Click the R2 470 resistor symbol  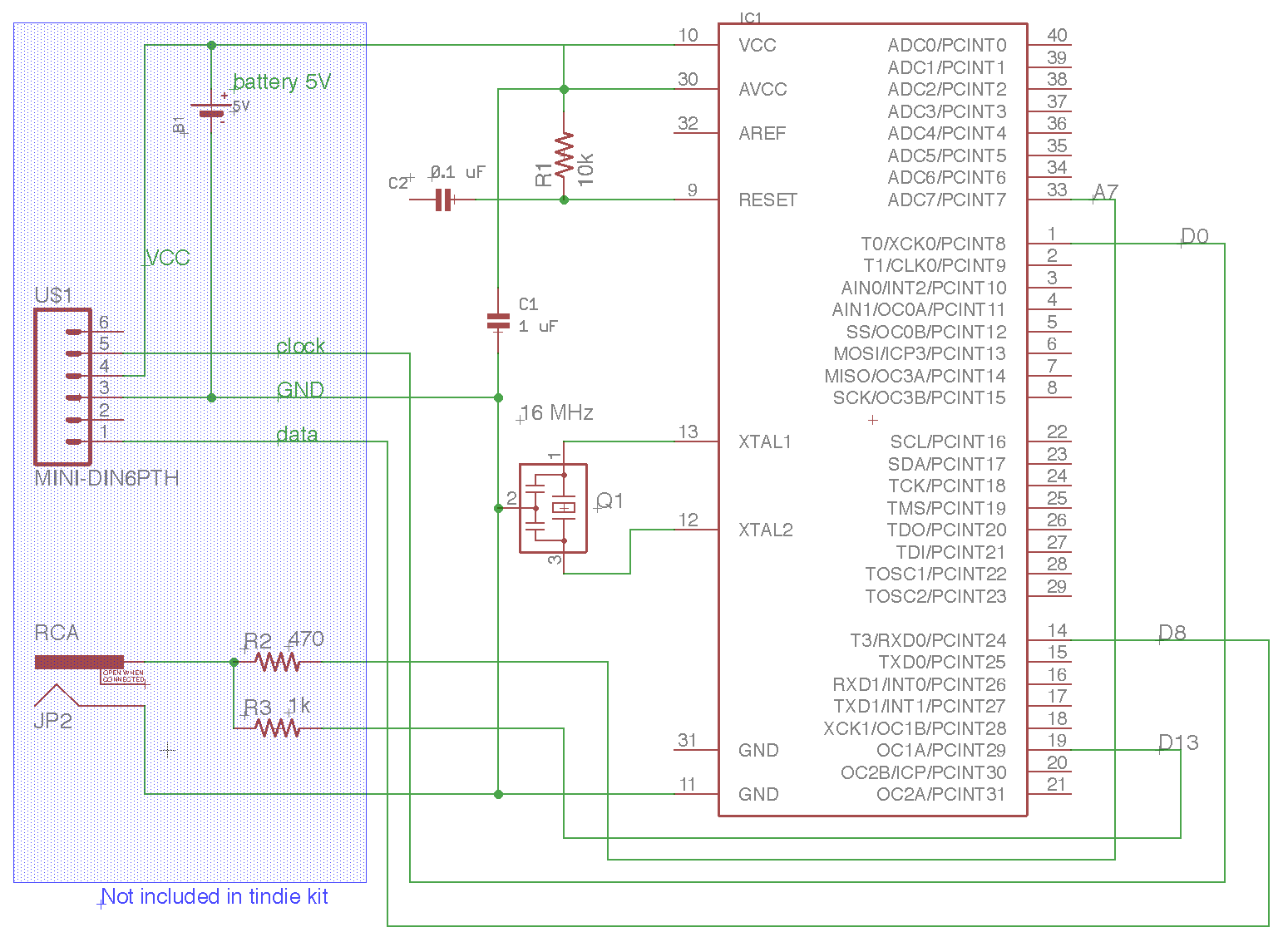point(277,663)
